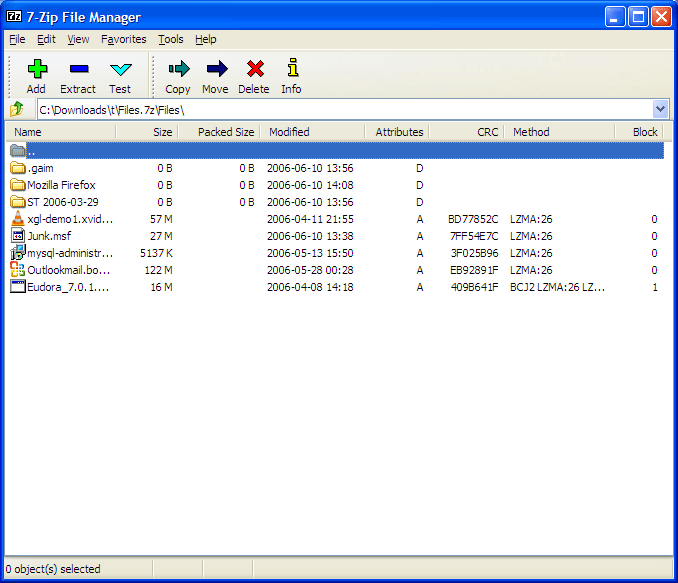This screenshot has height=583, width=678.
Task: Click the red Delete icon
Action: (x=255, y=68)
